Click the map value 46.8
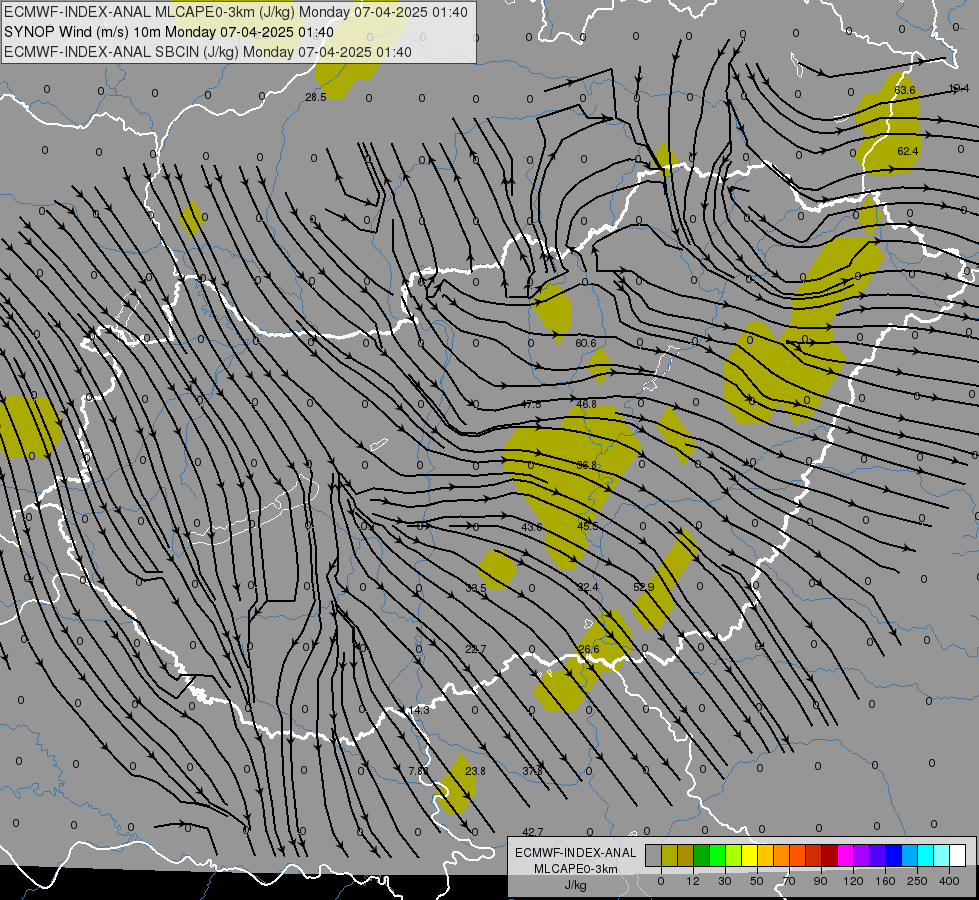 586,404
